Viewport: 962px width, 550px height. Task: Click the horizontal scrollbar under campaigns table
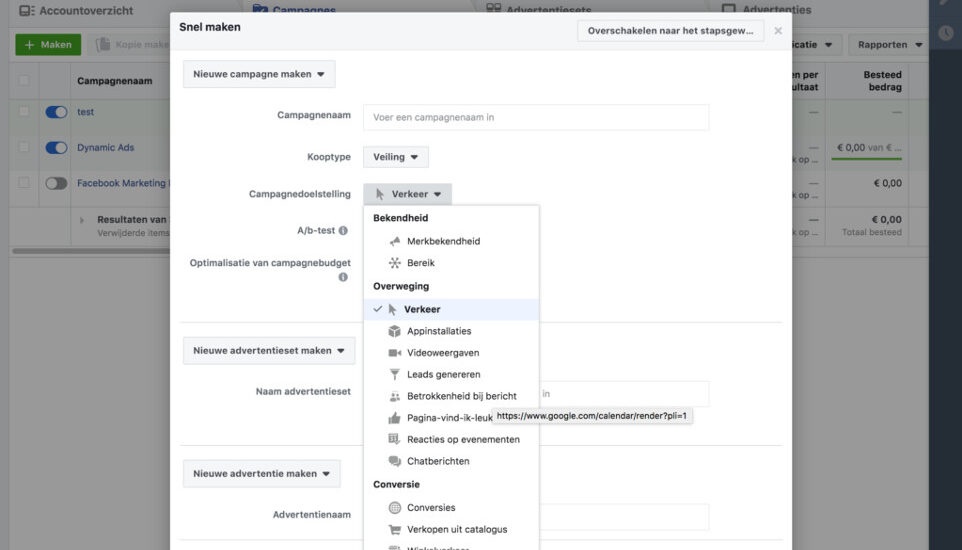[x=91, y=251]
